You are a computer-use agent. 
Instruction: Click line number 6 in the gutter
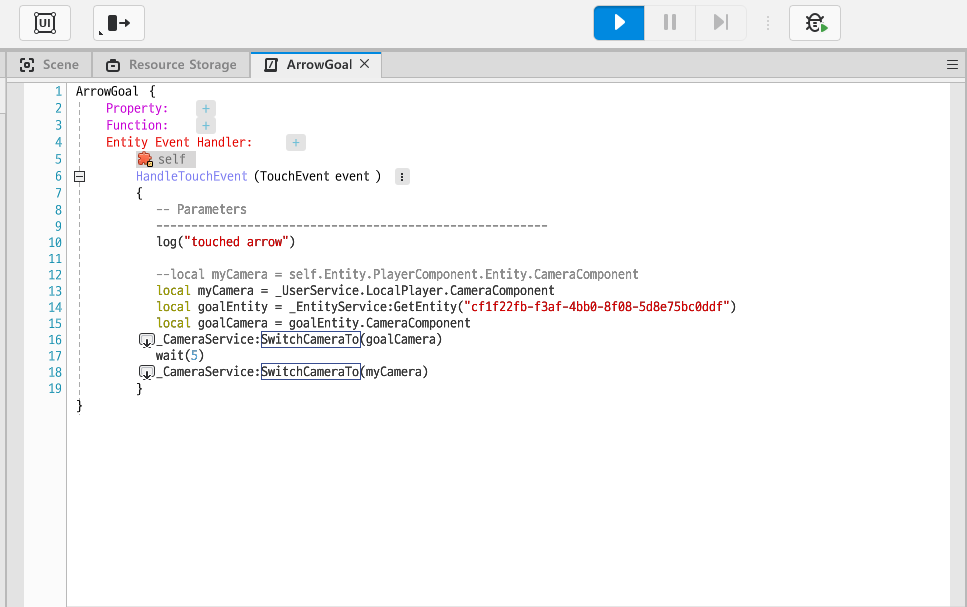(58, 176)
